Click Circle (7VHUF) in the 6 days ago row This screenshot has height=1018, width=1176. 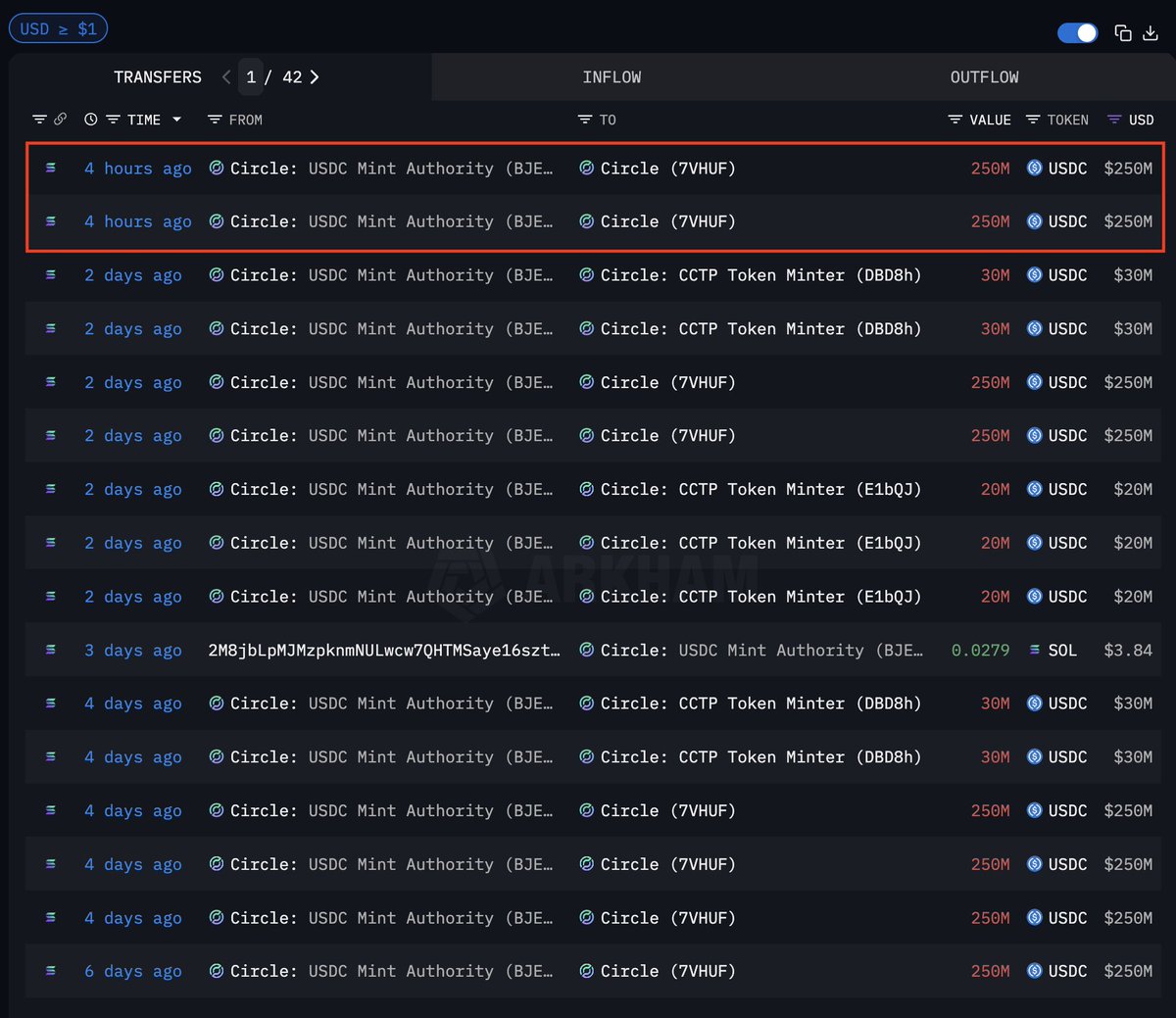[x=667, y=972]
